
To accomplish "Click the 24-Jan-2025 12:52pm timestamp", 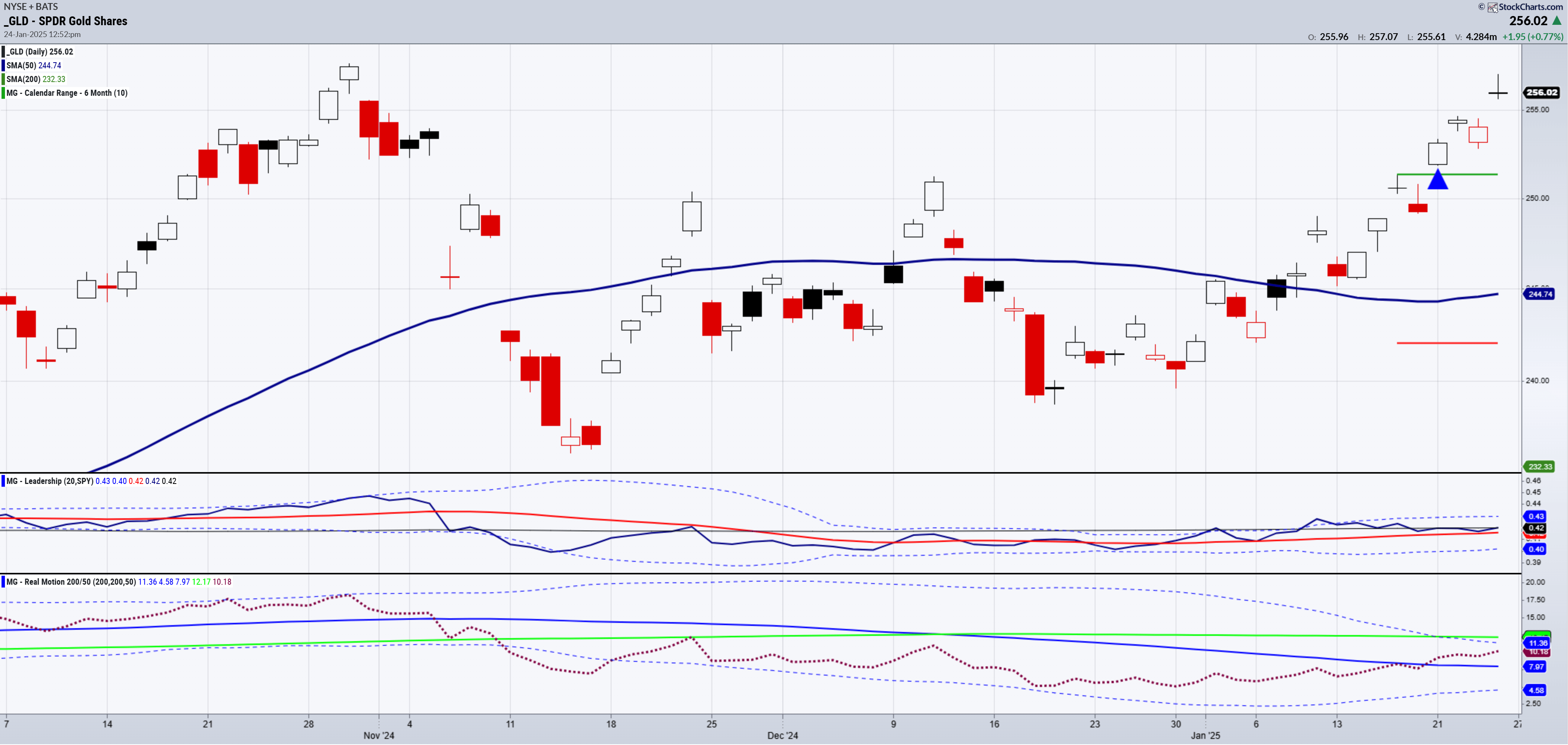I will [42, 34].
